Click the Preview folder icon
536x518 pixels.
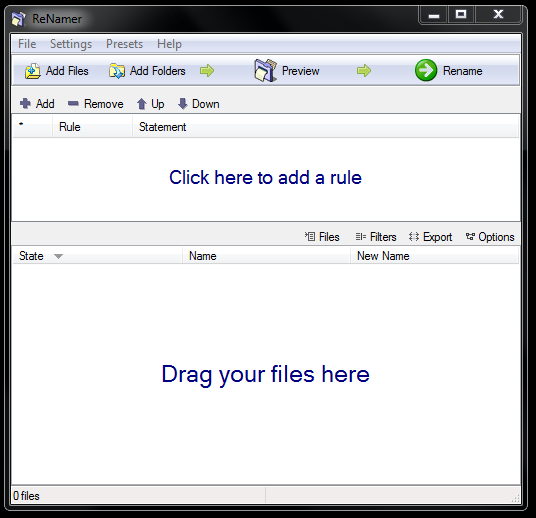pos(265,70)
